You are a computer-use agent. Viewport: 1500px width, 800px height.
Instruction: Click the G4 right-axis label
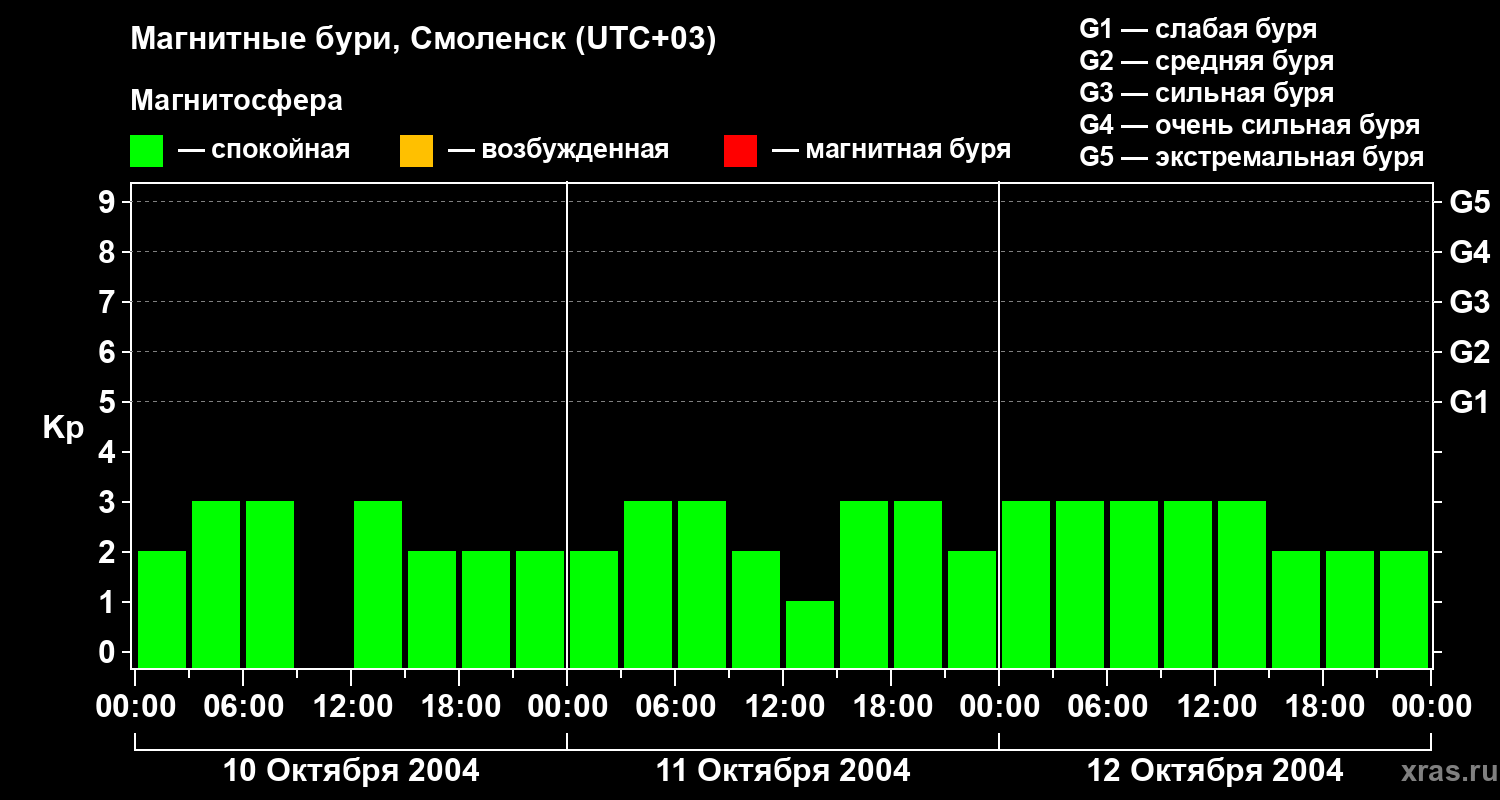(1469, 253)
